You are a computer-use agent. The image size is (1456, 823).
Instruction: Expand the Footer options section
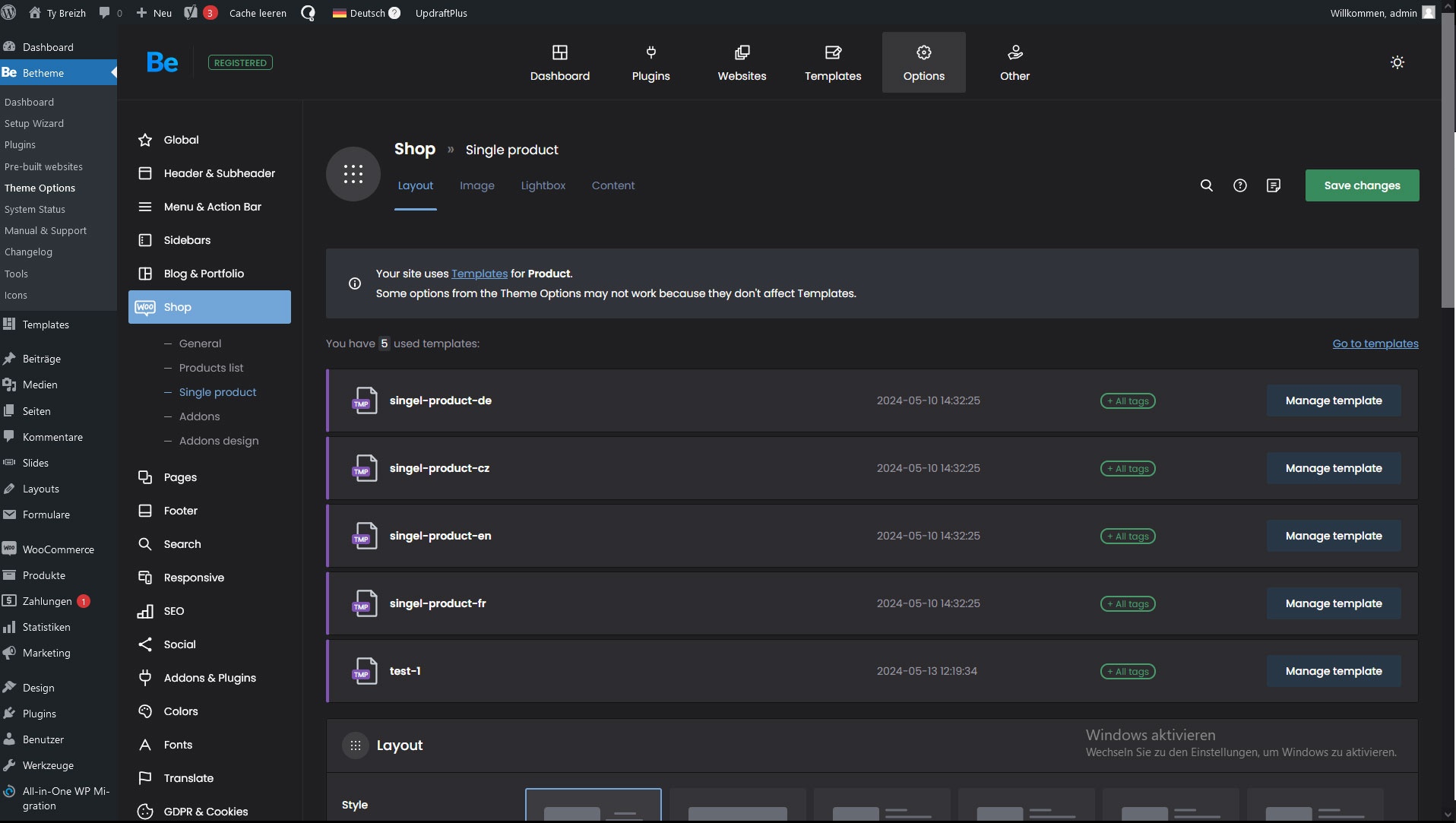pyautogui.click(x=210, y=511)
